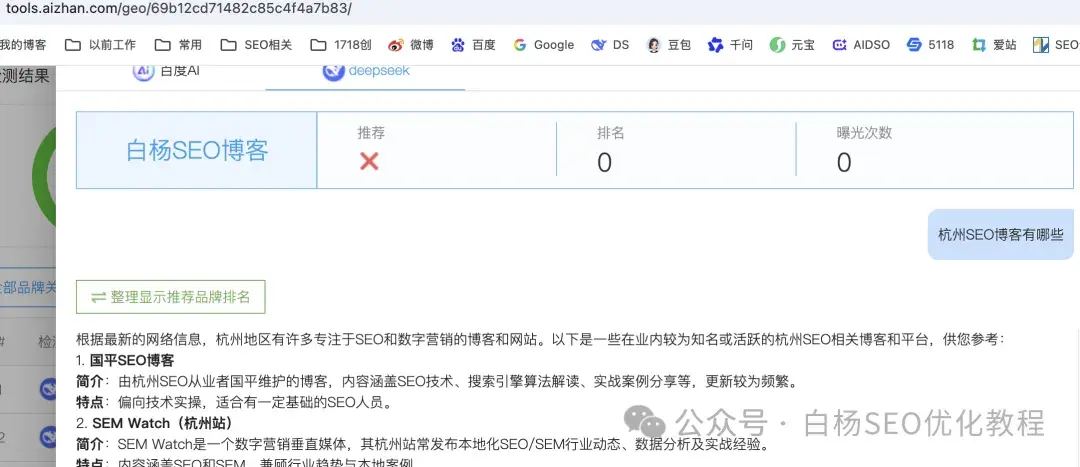Open the DS bookmark
This screenshot has height=467, width=1080.
610,45
